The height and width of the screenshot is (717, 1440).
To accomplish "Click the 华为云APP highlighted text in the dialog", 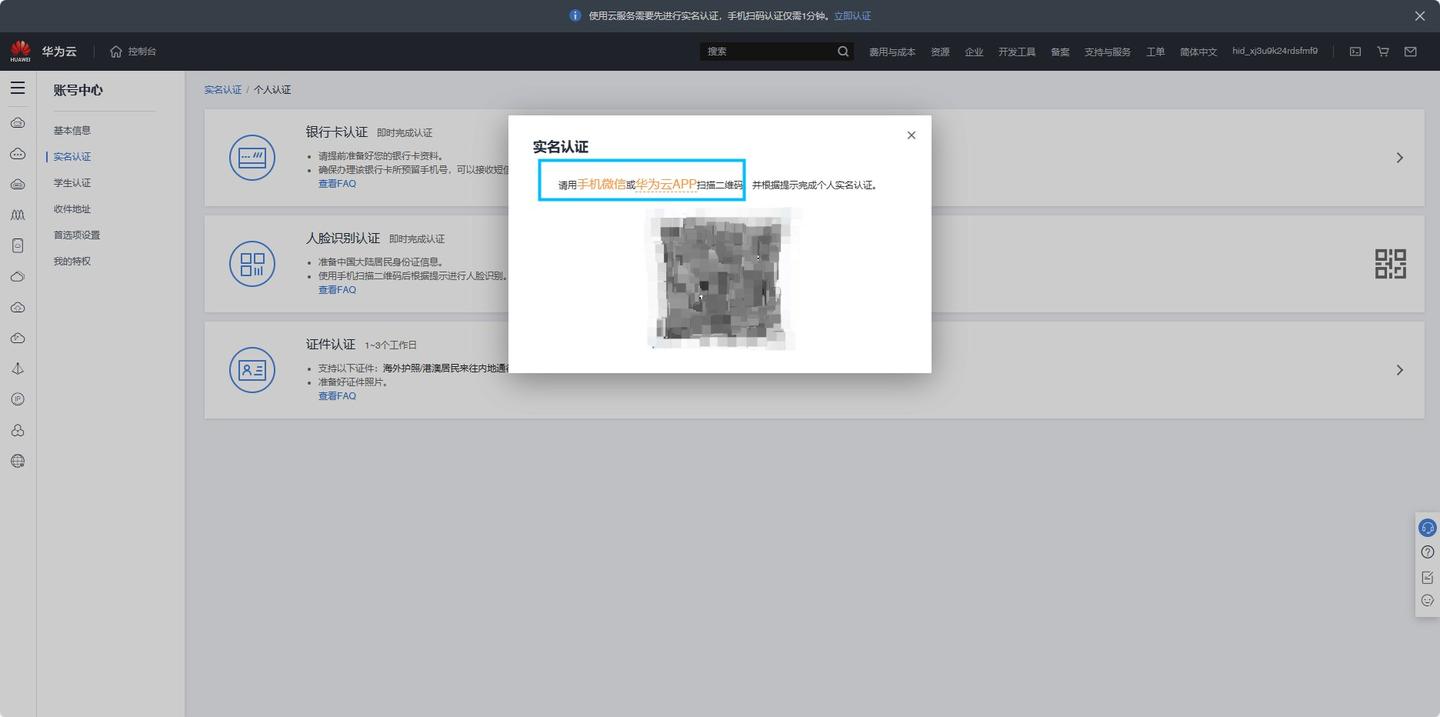I will (x=666, y=184).
